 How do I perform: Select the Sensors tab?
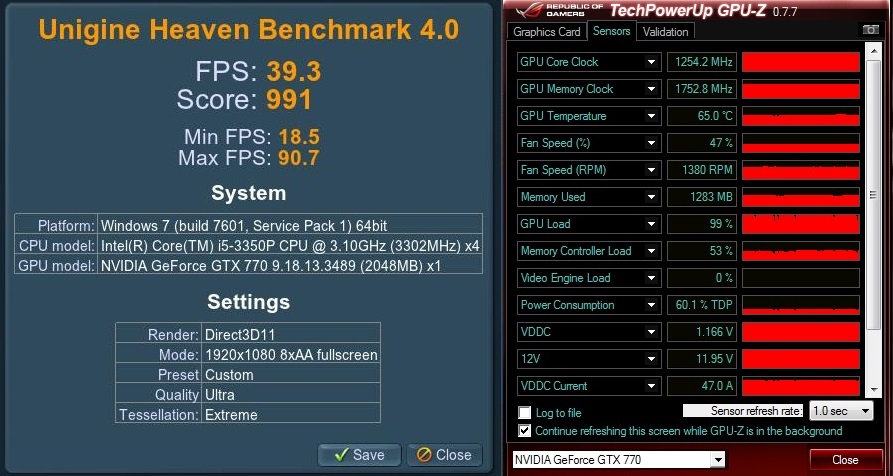pyautogui.click(x=611, y=32)
